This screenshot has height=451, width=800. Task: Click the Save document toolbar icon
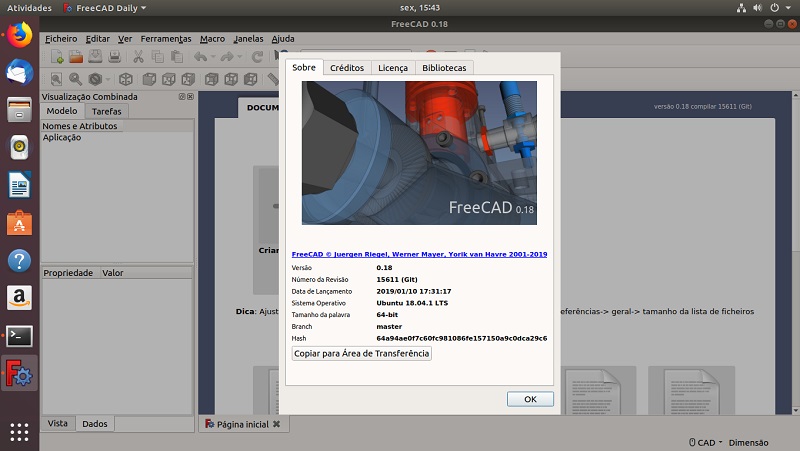[x=95, y=57]
